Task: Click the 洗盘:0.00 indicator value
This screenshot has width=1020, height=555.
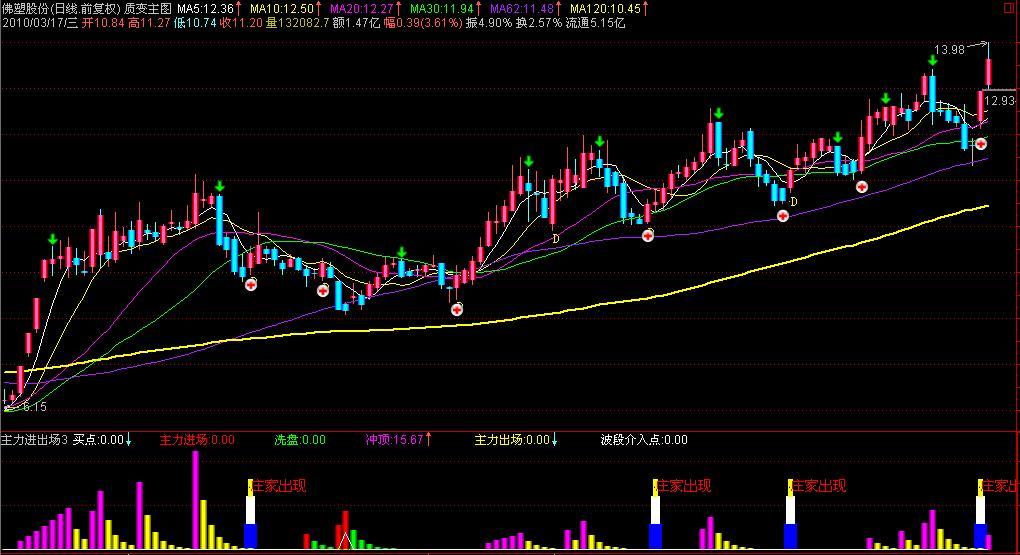Action: (x=300, y=440)
